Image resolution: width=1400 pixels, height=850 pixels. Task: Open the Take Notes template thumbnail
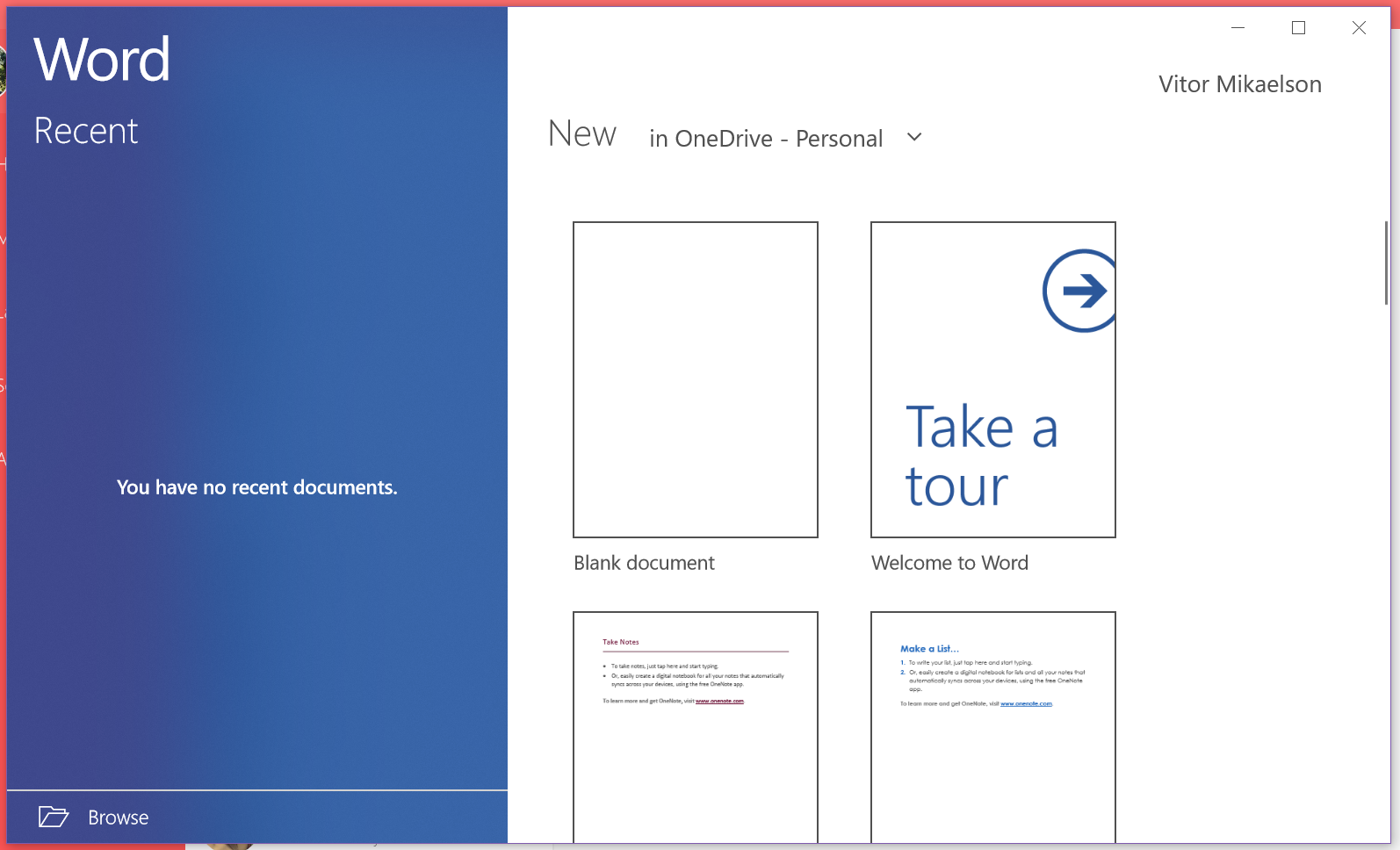point(696,727)
